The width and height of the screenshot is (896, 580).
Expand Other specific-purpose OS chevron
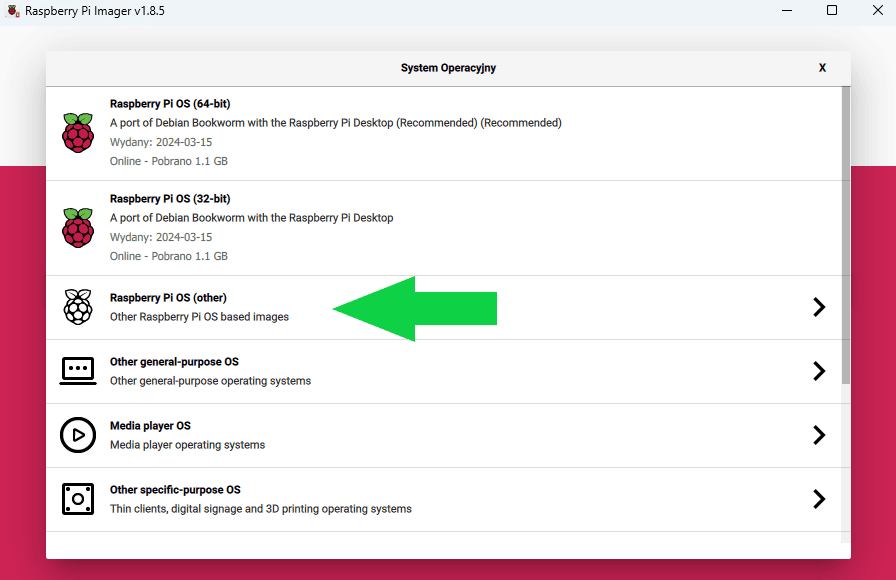pyautogui.click(x=819, y=499)
